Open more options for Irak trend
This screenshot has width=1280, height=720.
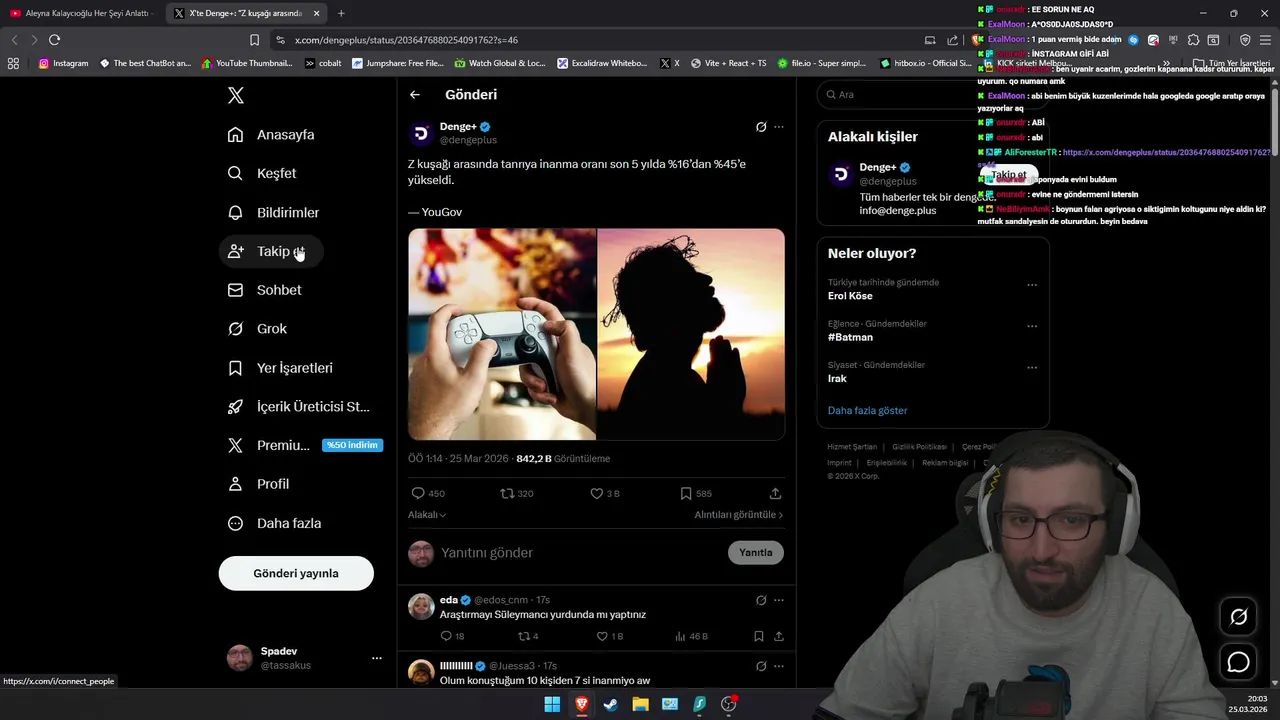coord(1032,367)
